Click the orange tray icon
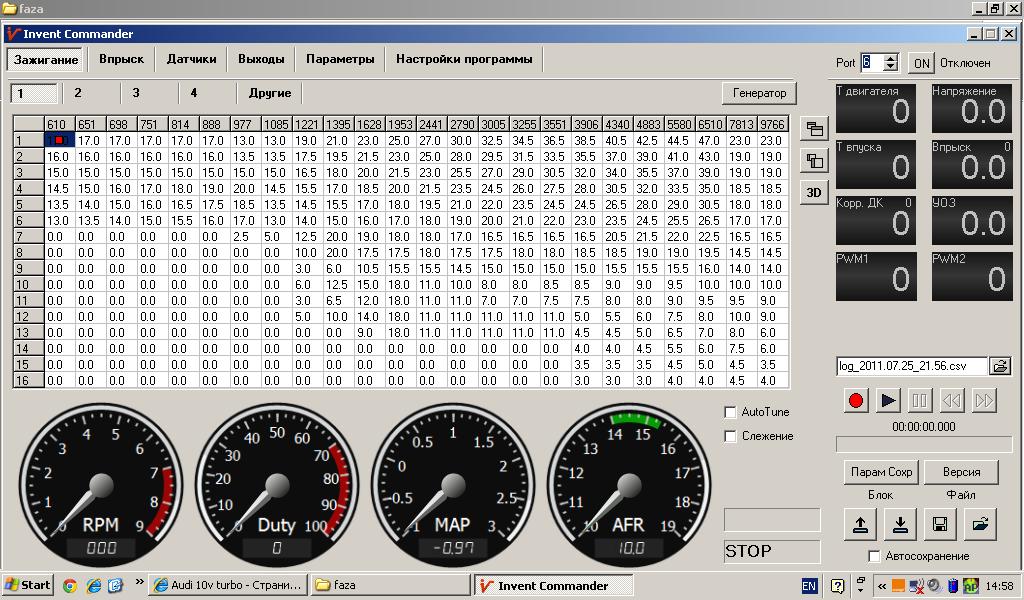 [x=898, y=586]
